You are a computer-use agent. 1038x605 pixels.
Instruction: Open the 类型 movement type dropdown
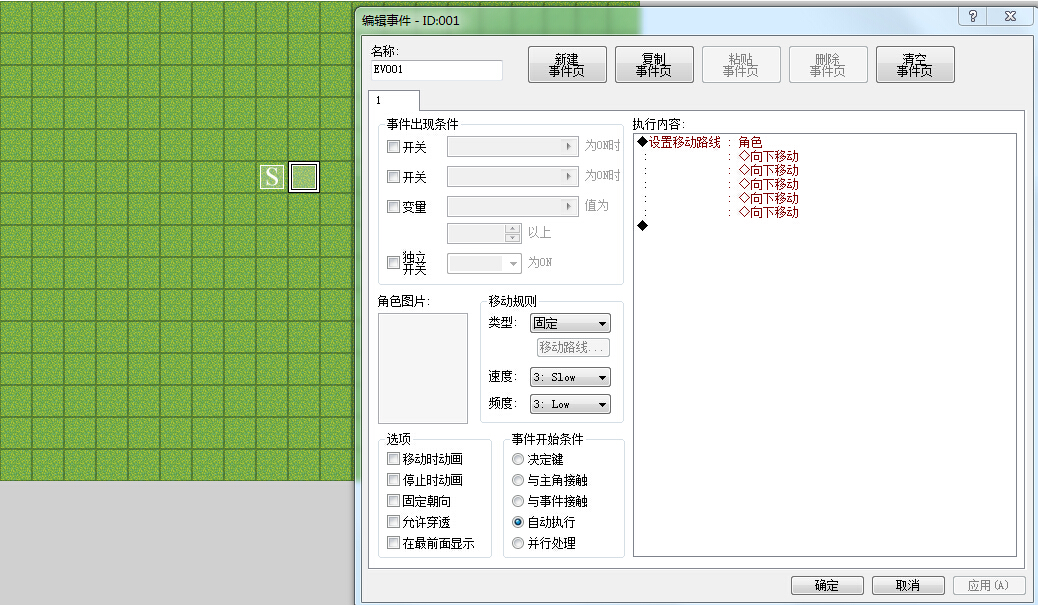point(570,323)
